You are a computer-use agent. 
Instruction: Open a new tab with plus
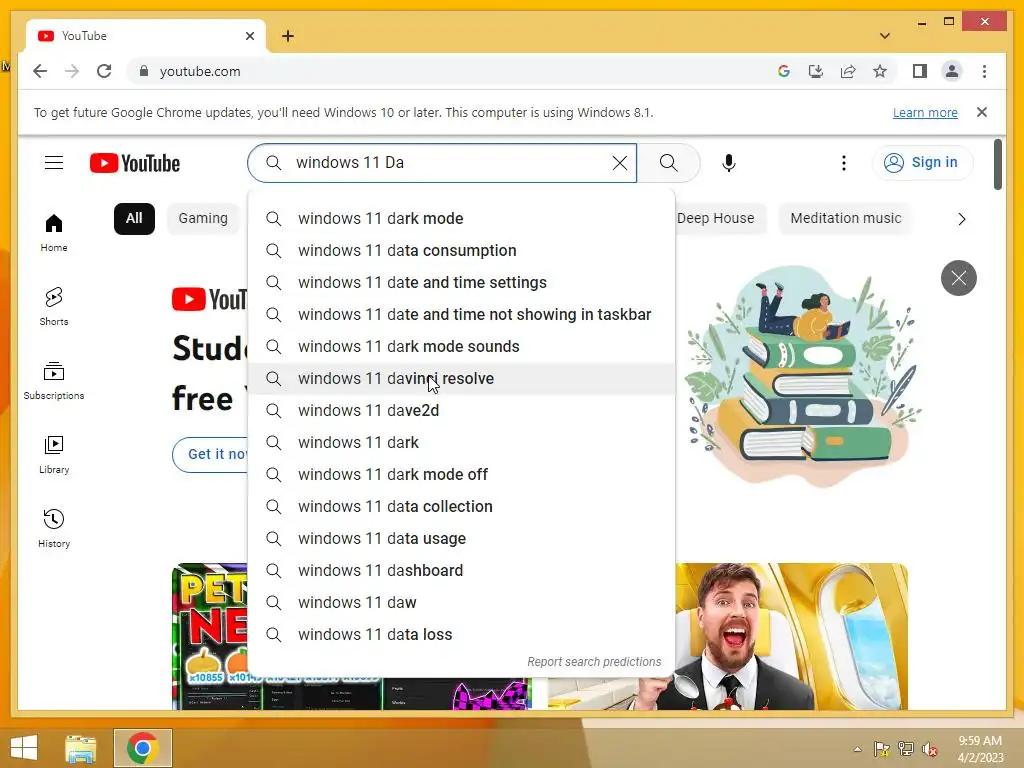tap(288, 36)
